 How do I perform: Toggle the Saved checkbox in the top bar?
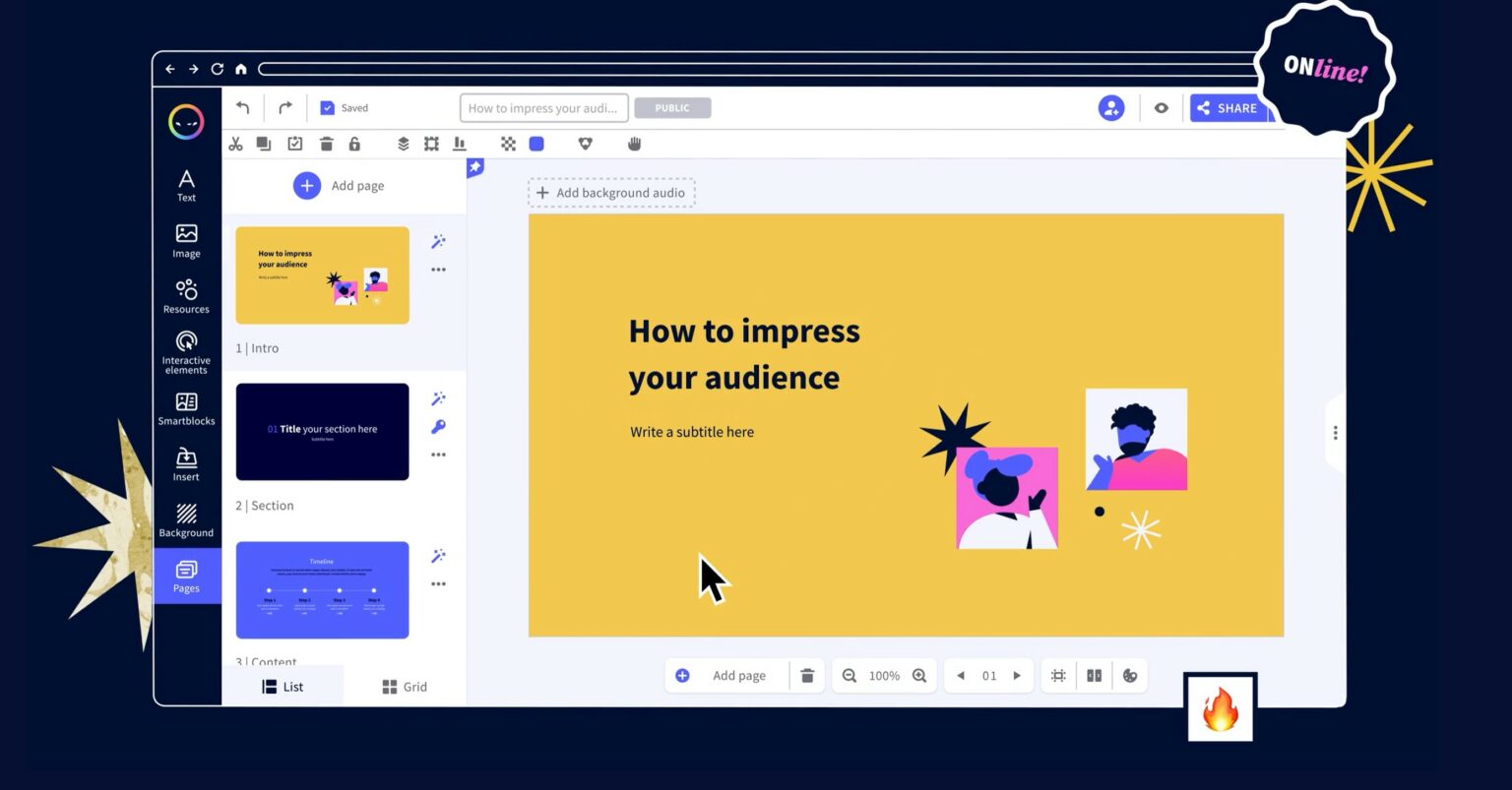click(327, 107)
